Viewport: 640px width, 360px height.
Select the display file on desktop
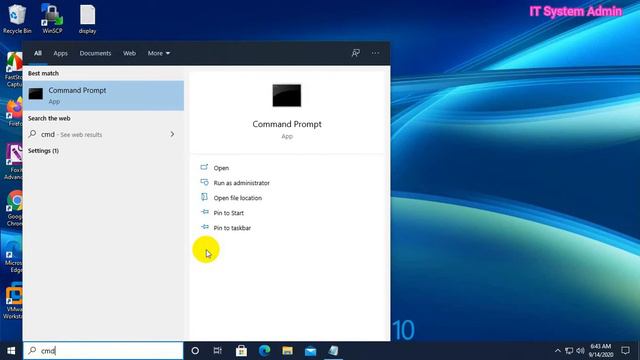[x=87, y=19]
